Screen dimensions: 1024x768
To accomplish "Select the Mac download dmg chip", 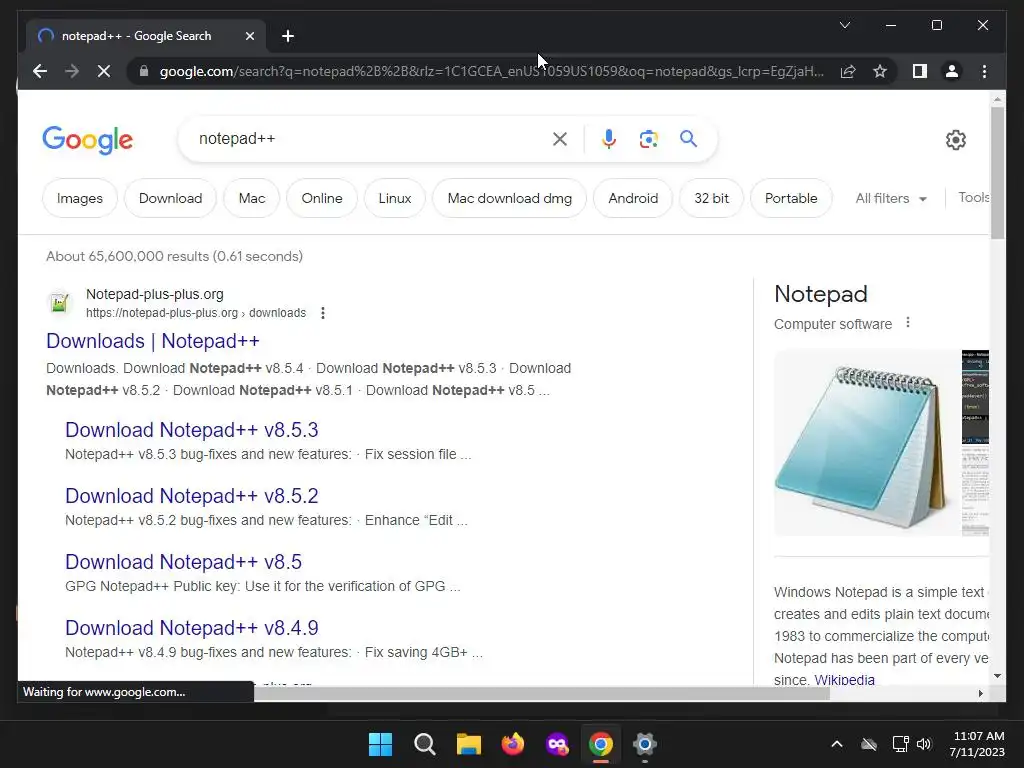I will [x=510, y=198].
